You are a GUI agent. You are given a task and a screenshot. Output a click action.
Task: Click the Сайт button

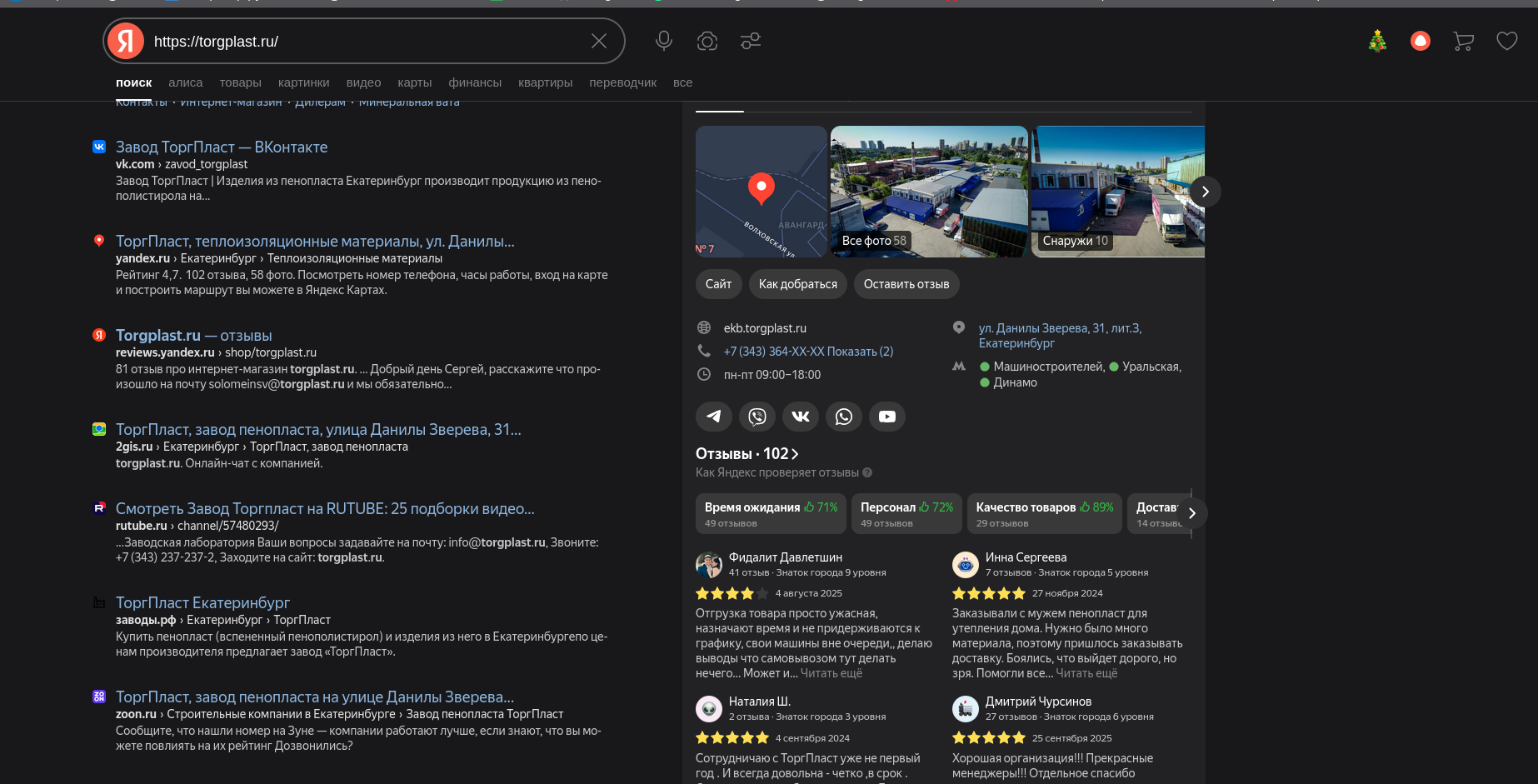[x=719, y=284]
